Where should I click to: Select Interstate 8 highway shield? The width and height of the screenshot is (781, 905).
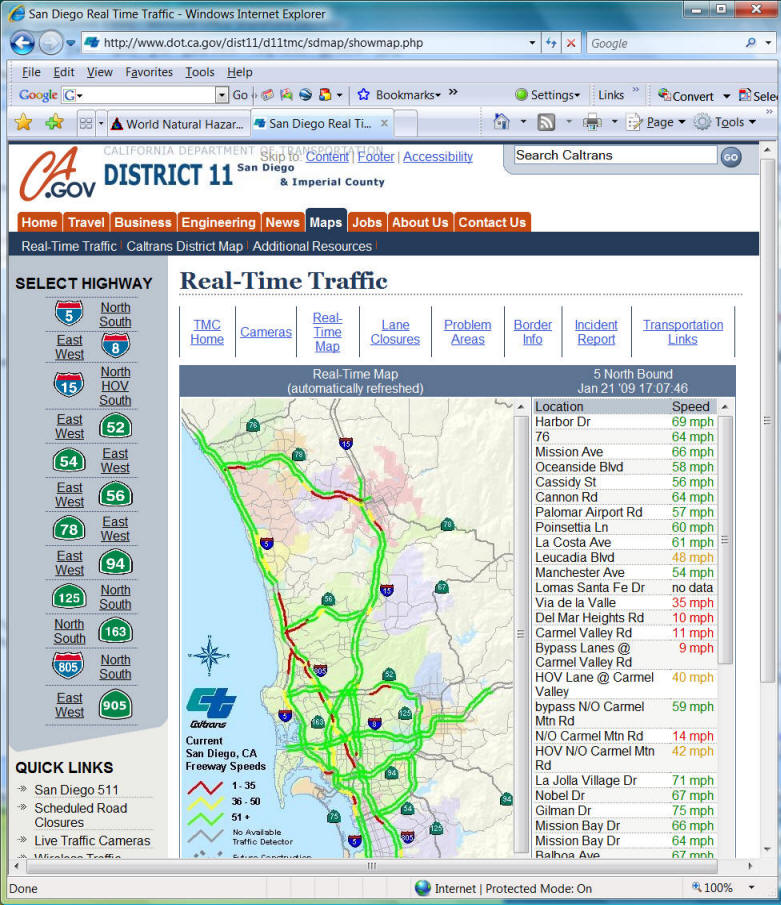click(115, 346)
